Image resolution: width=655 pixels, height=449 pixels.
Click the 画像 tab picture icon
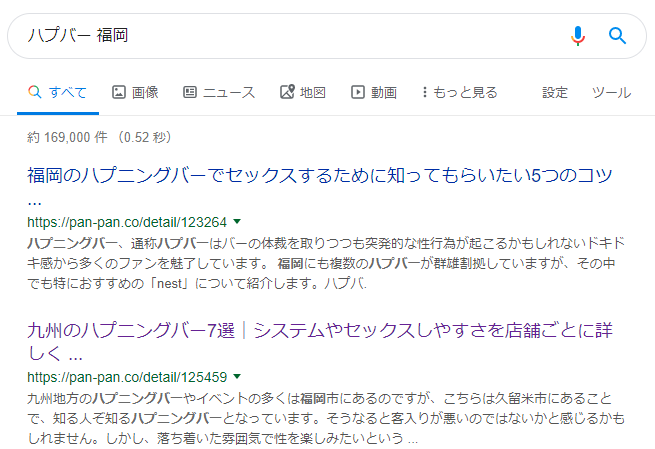coord(119,92)
